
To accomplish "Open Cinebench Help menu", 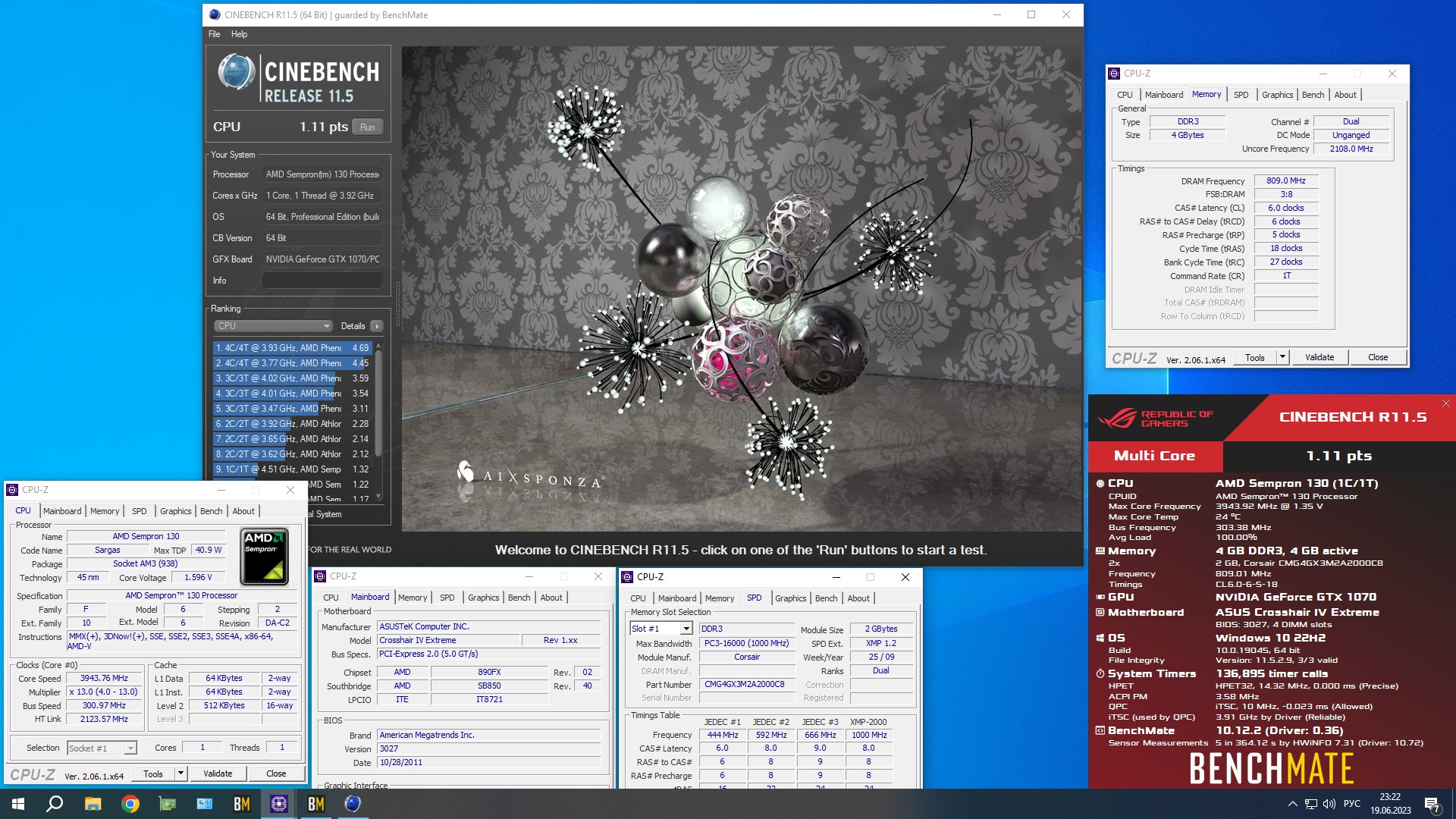I will click(x=240, y=34).
